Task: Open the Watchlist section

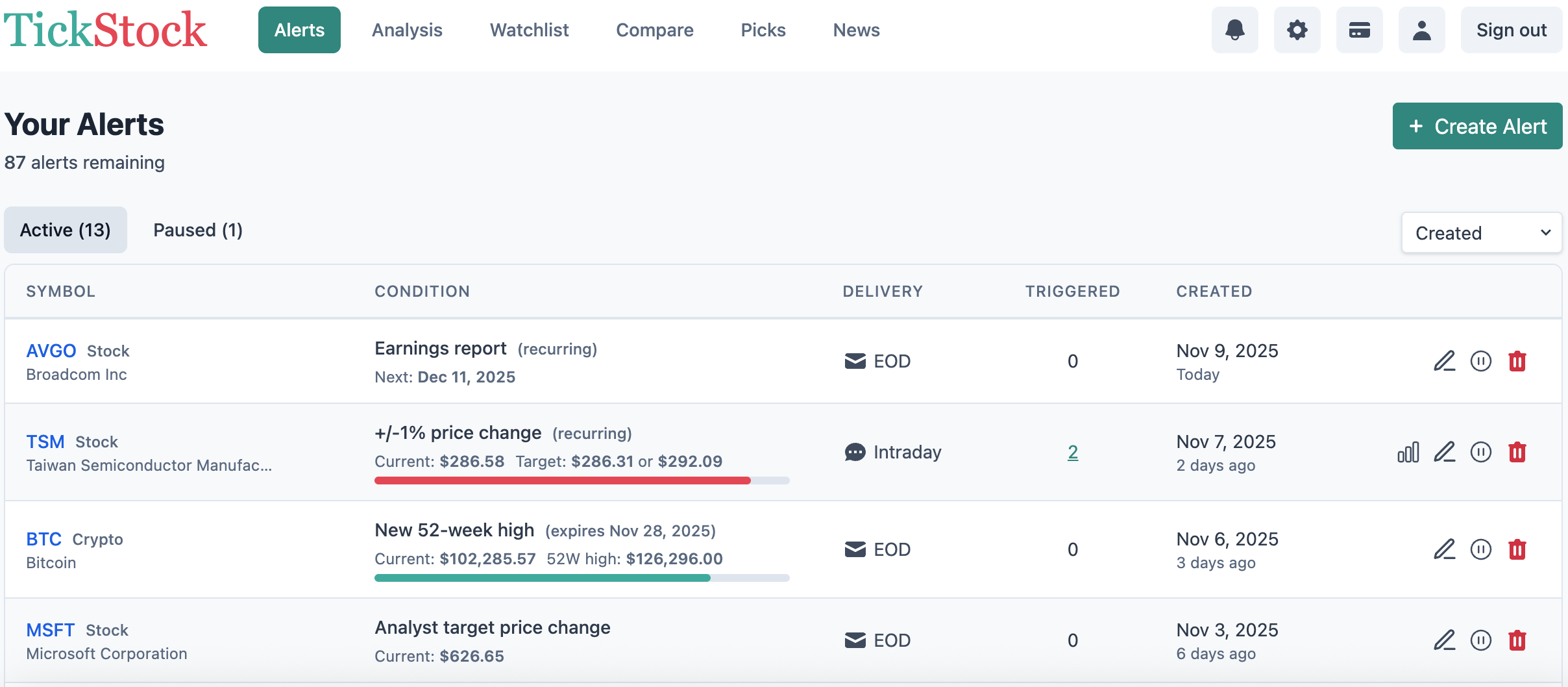Action: click(528, 30)
